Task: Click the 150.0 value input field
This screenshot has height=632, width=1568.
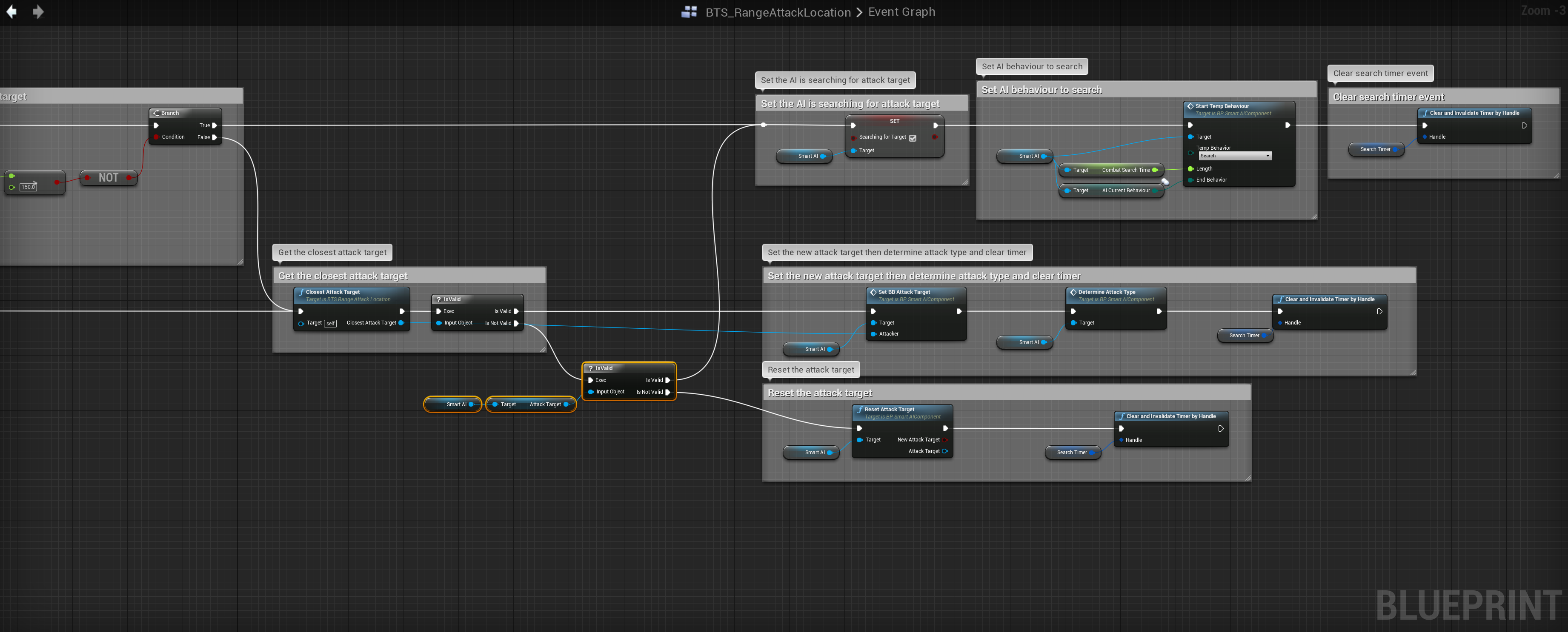Action: tap(28, 187)
